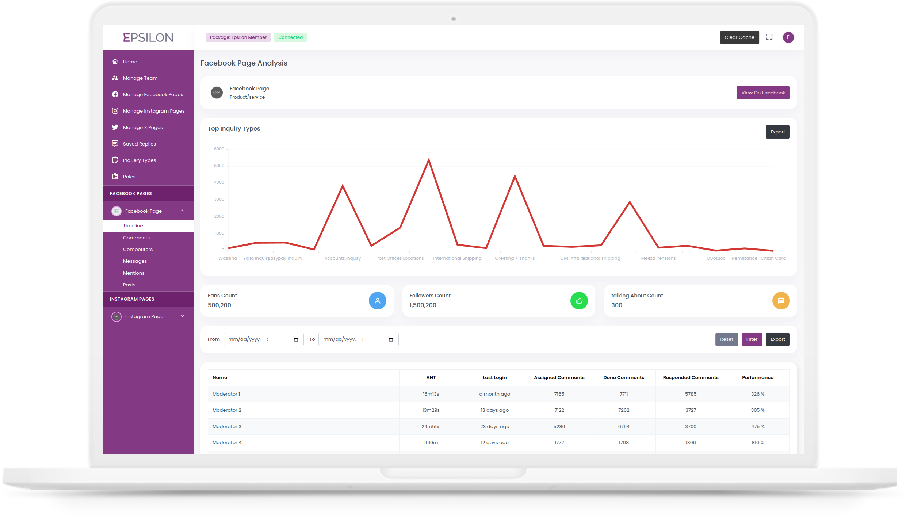Collapse the Facebook Page sidebar section
The height and width of the screenshot is (517, 906).
coord(181,211)
